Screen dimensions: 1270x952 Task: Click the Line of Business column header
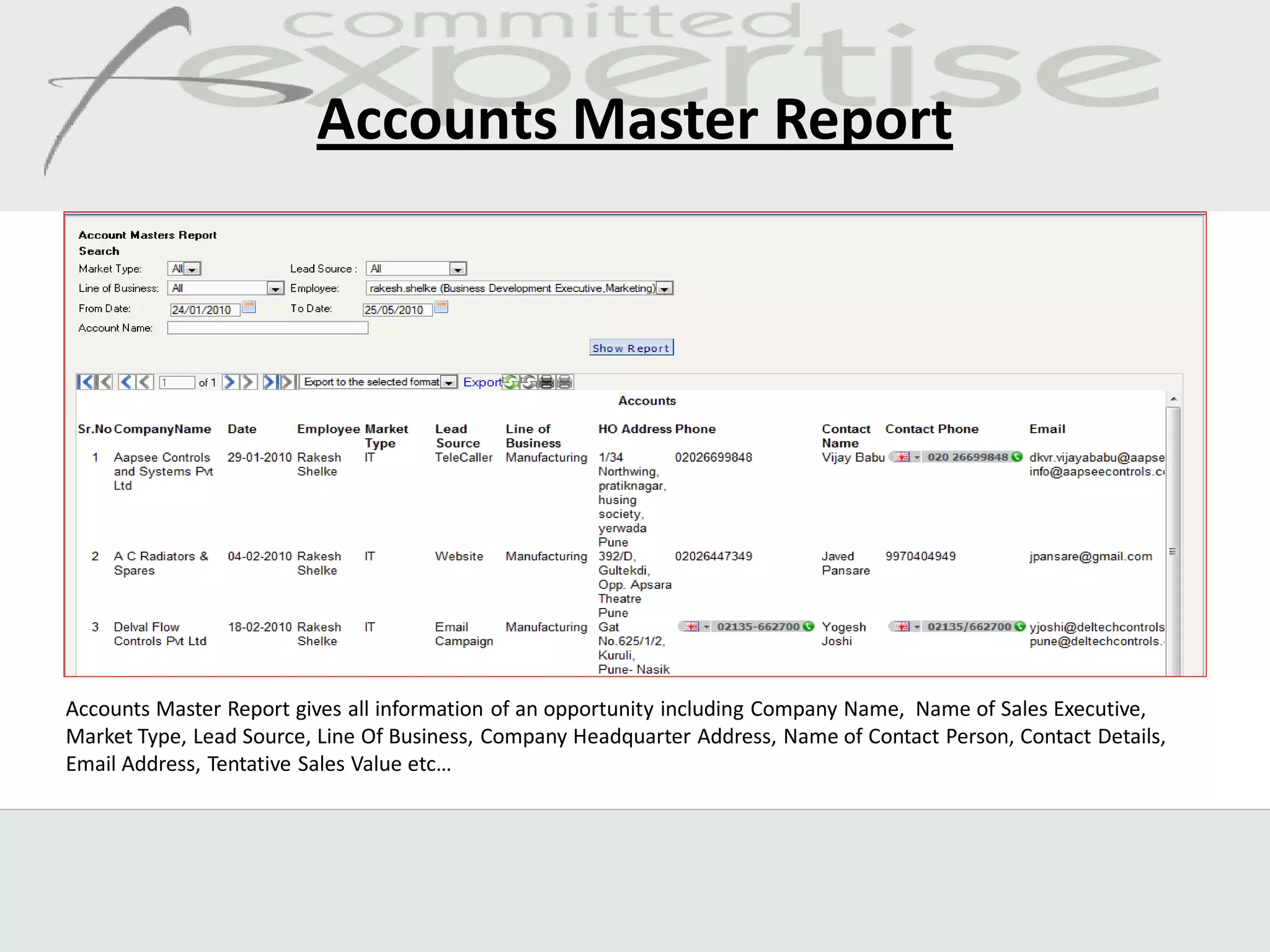[533, 436]
